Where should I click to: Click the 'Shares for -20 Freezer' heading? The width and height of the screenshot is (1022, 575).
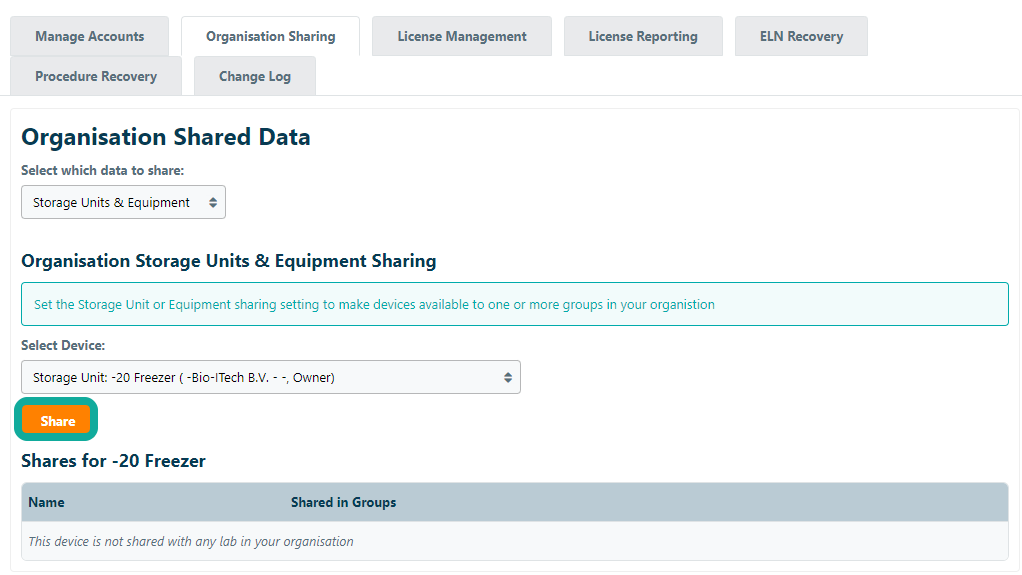pyautogui.click(x=113, y=461)
